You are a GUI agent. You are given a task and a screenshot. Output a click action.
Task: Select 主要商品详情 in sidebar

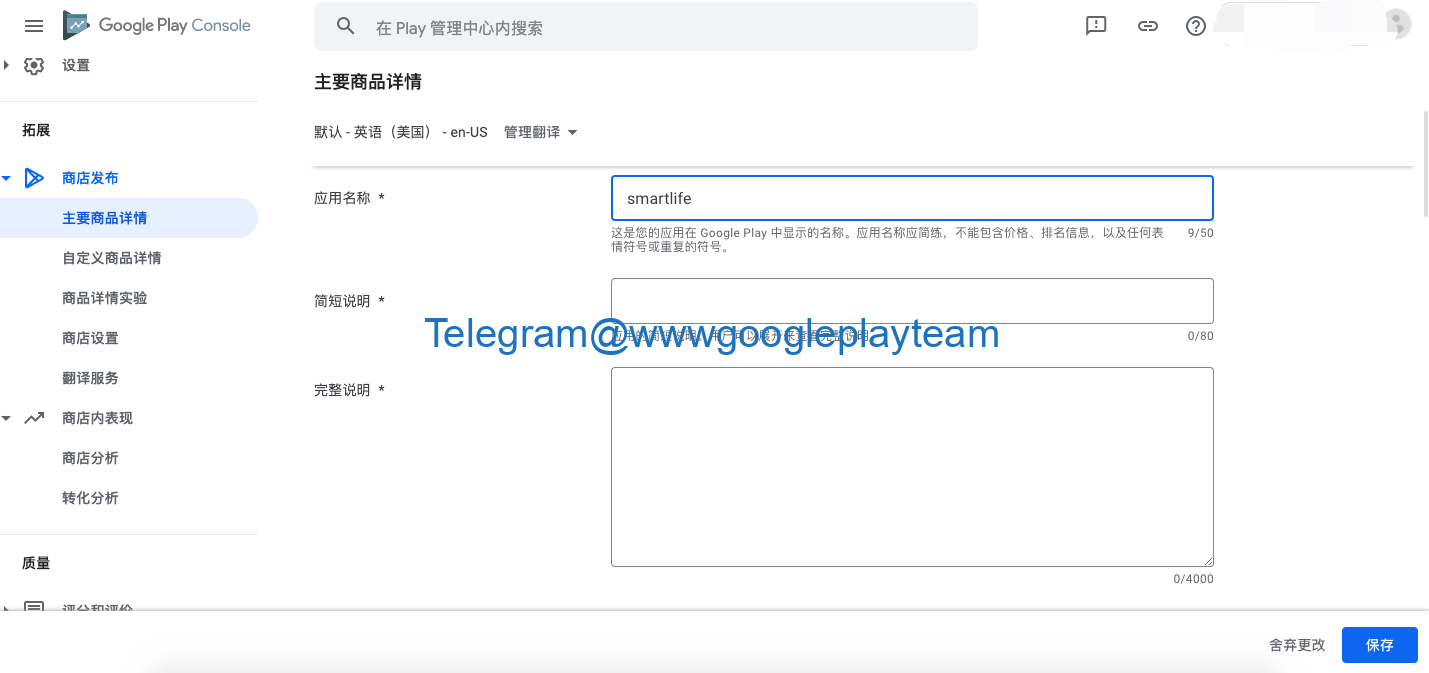(x=129, y=218)
